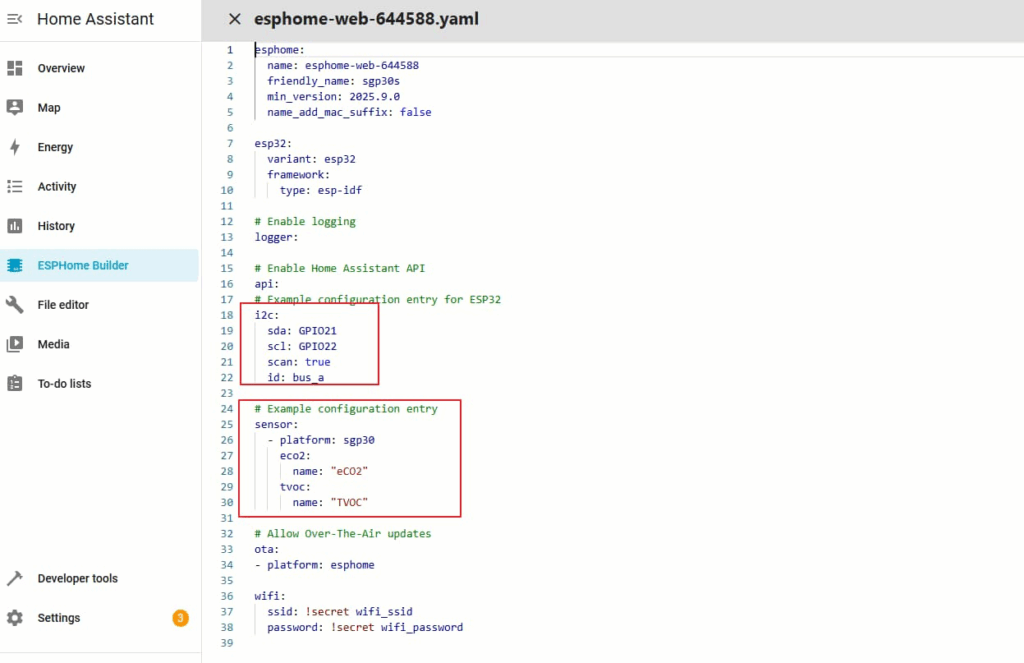
Task: Click the To-do lists clipboard icon
Action: pyautogui.click(x=15, y=384)
